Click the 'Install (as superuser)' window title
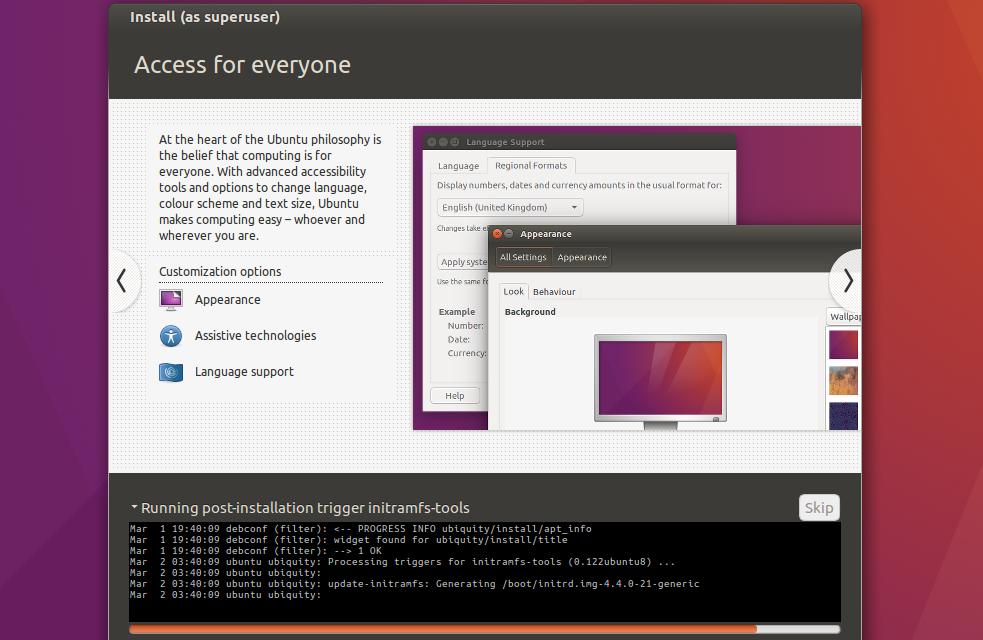The image size is (983, 640). 205,17
